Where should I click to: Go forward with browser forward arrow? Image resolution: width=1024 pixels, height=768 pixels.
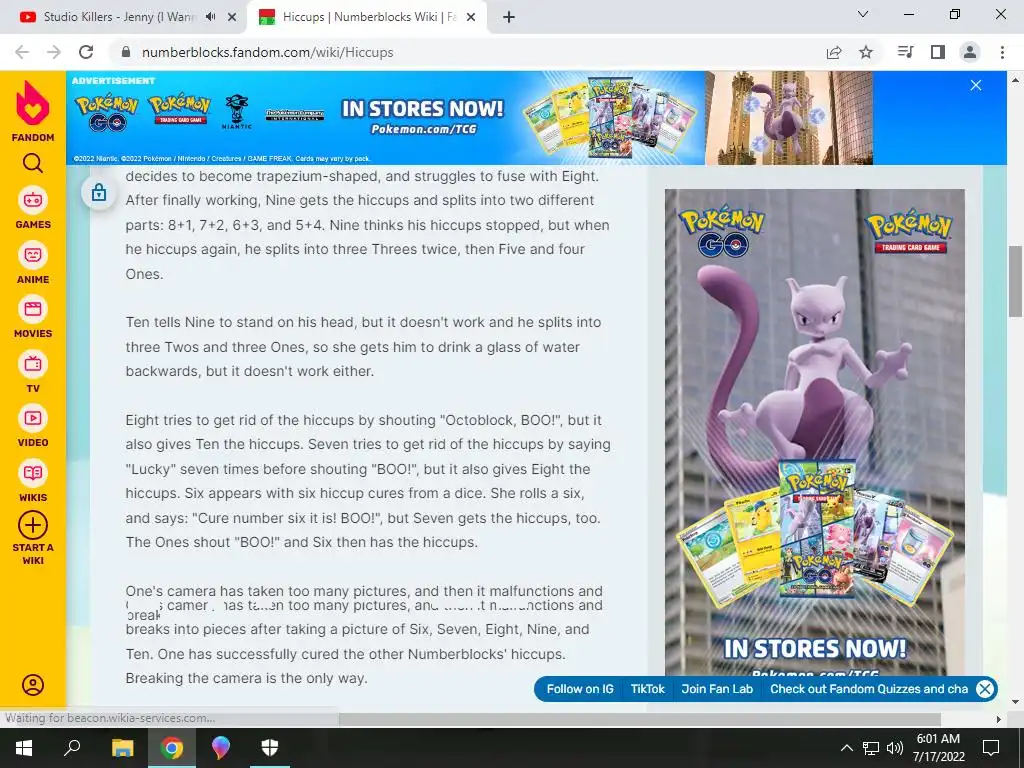(54, 52)
